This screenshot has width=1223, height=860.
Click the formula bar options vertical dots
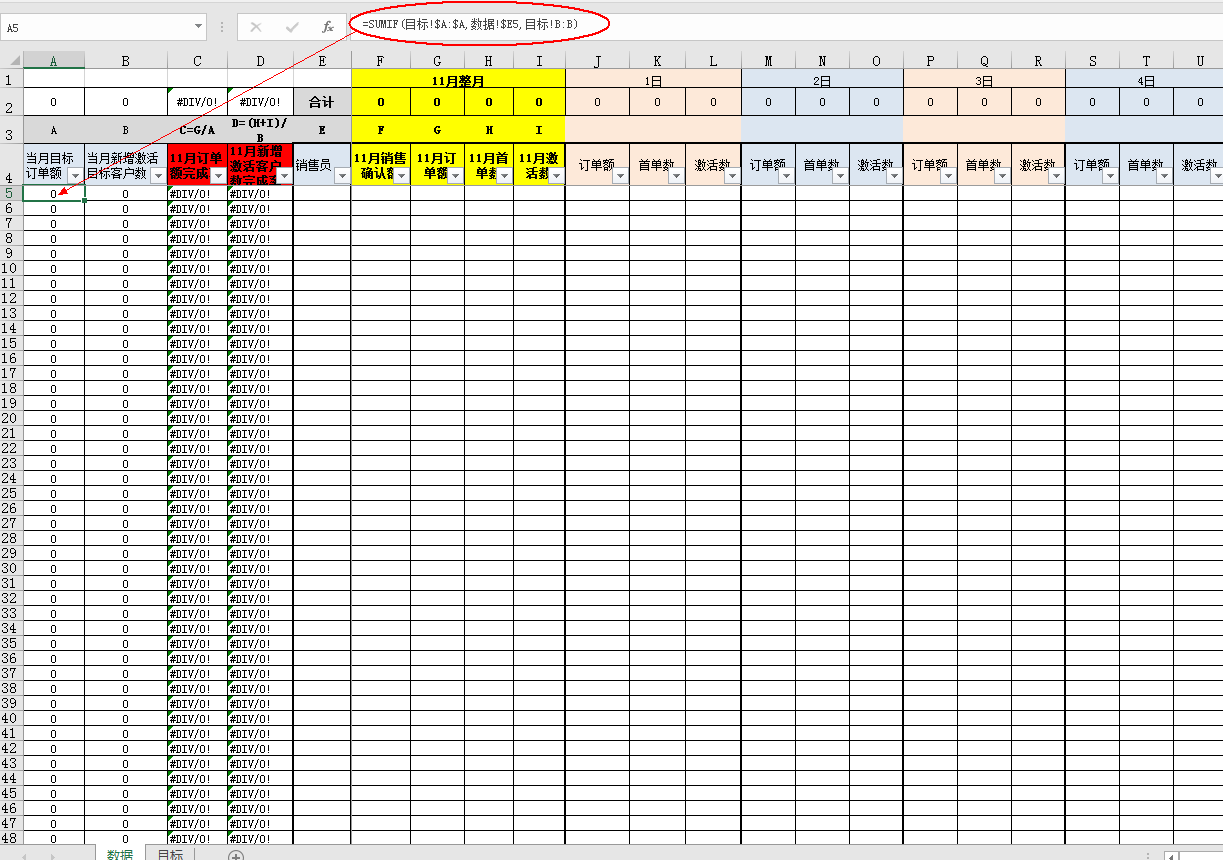click(222, 27)
